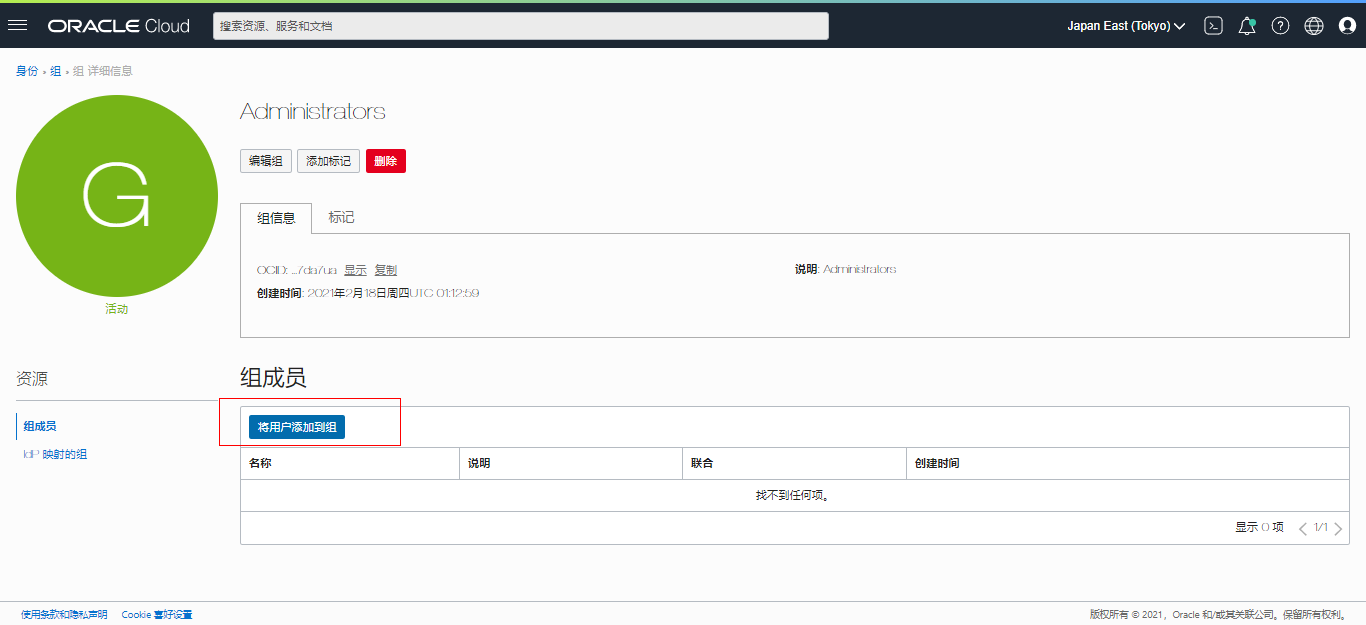1366x625 pixels.
Task: Launch Cloud Shell from the header
Action: (x=1213, y=26)
